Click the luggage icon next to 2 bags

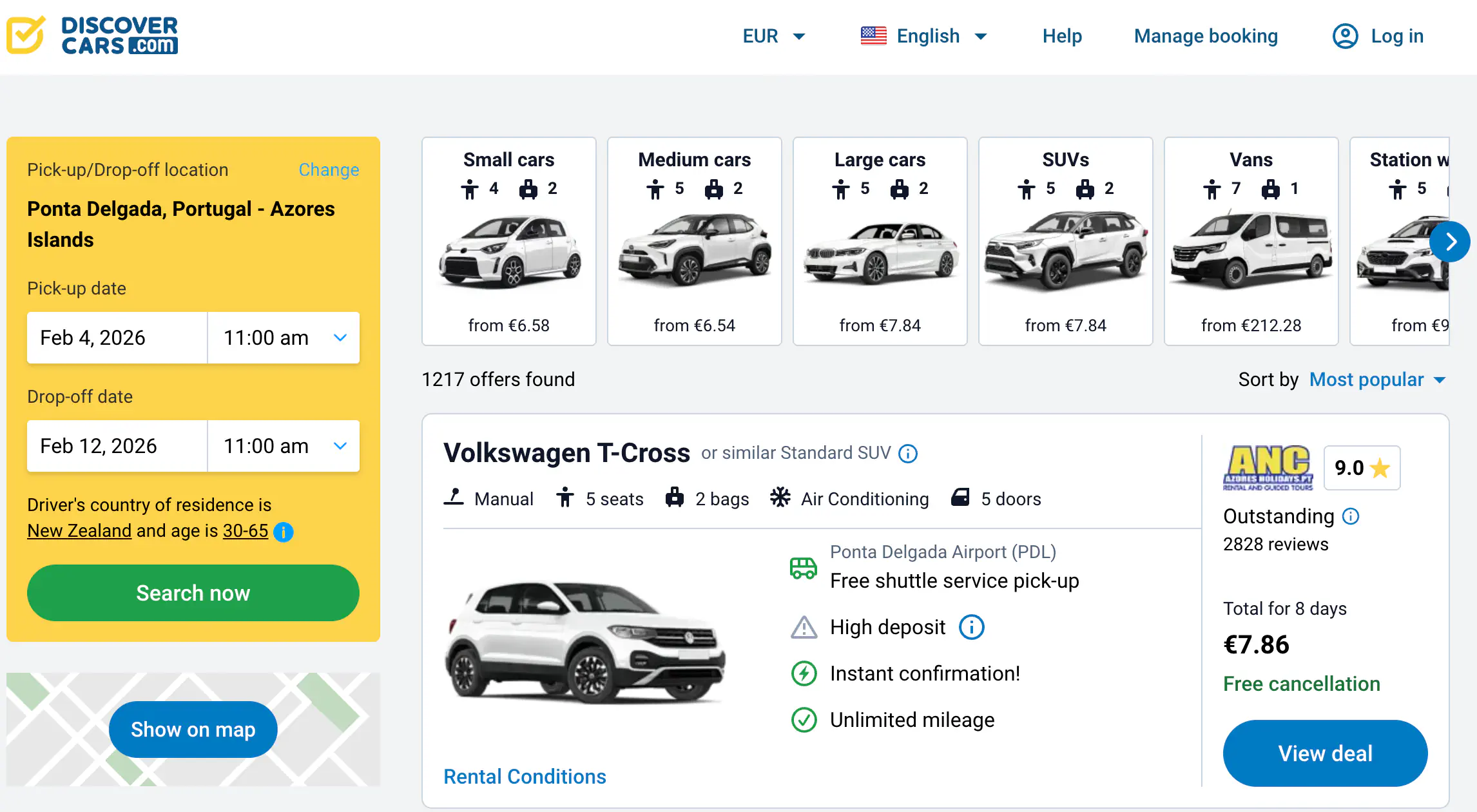[675, 498]
